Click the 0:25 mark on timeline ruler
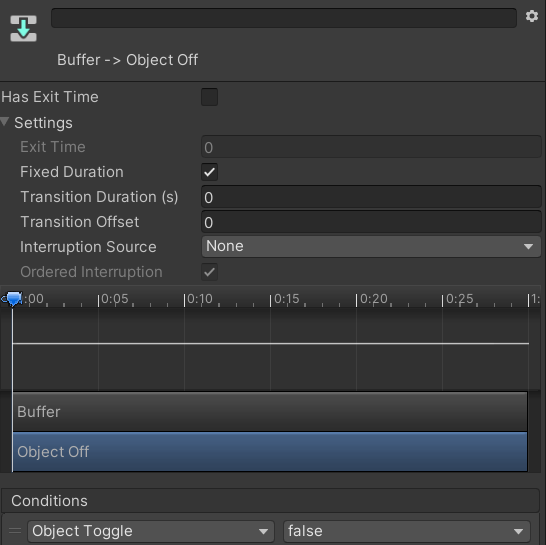The height and width of the screenshot is (545, 546). [460, 299]
